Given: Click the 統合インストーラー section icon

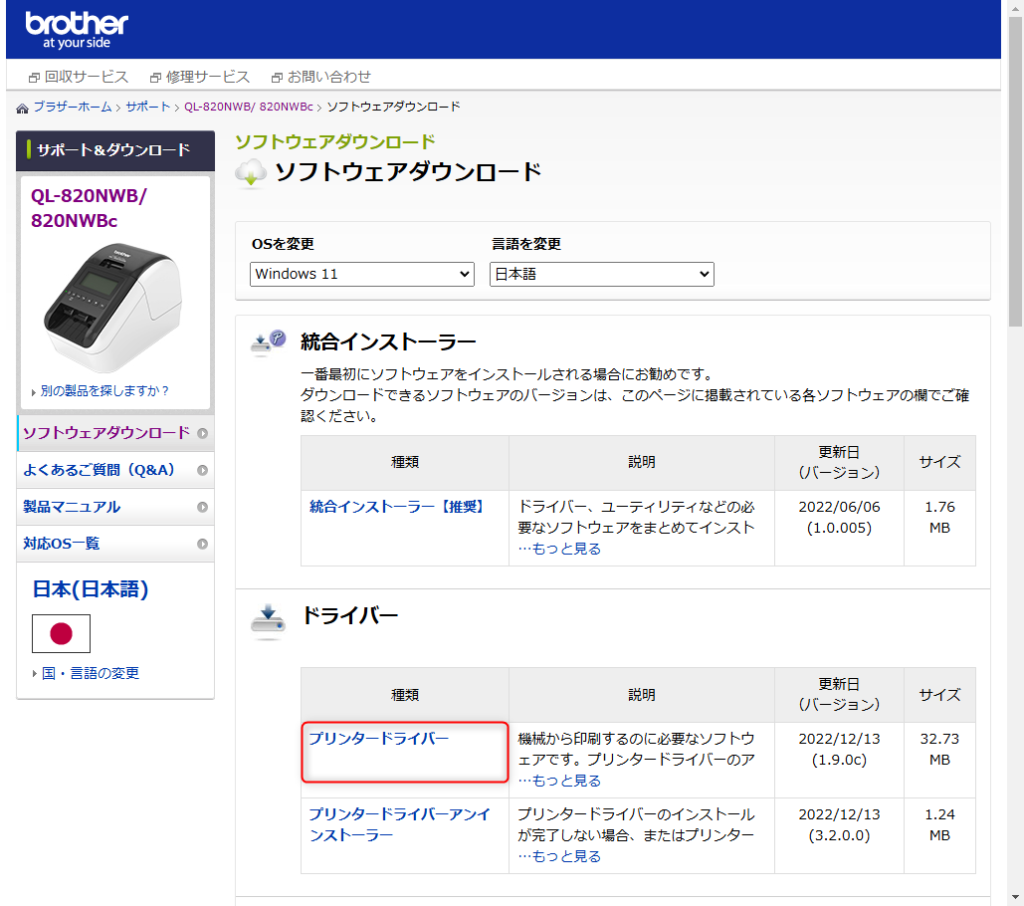Looking at the screenshot, I should pyautogui.click(x=268, y=342).
